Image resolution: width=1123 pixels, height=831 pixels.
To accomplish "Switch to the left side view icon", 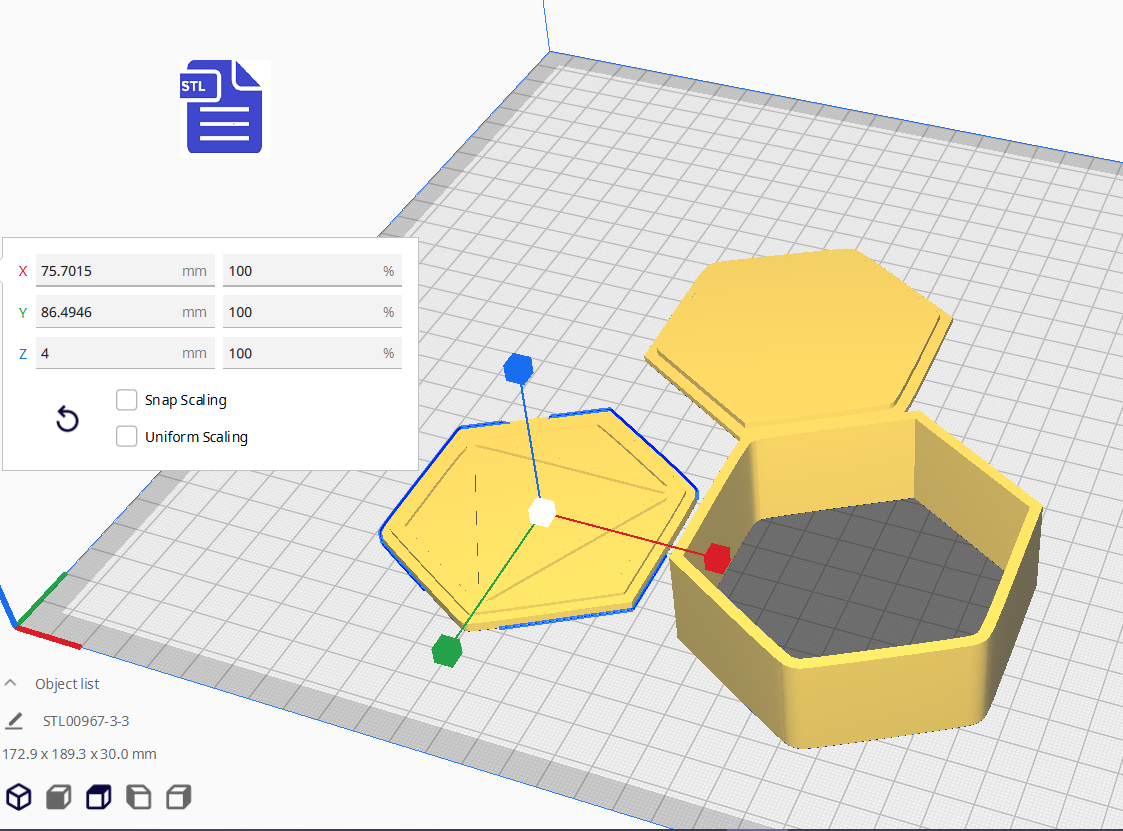I will [138, 797].
